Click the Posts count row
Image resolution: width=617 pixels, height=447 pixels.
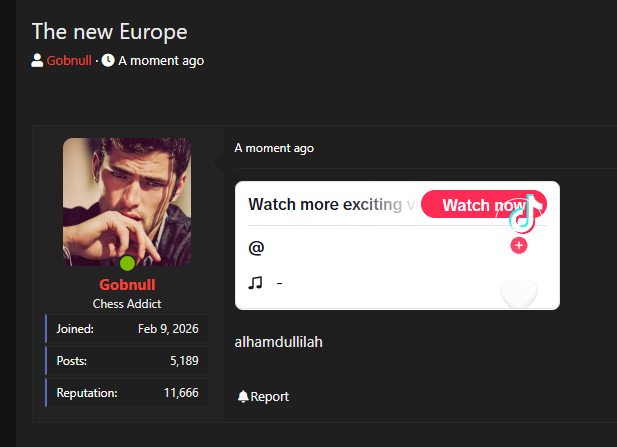click(127, 361)
